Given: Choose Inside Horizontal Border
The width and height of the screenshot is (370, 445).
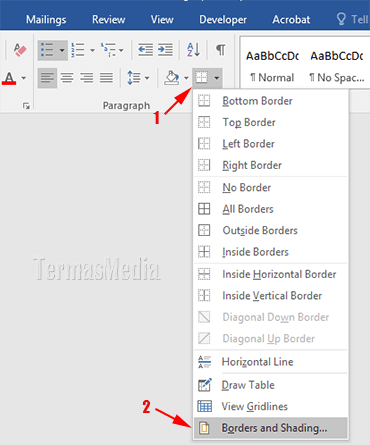Looking at the screenshot, I should point(271,274).
